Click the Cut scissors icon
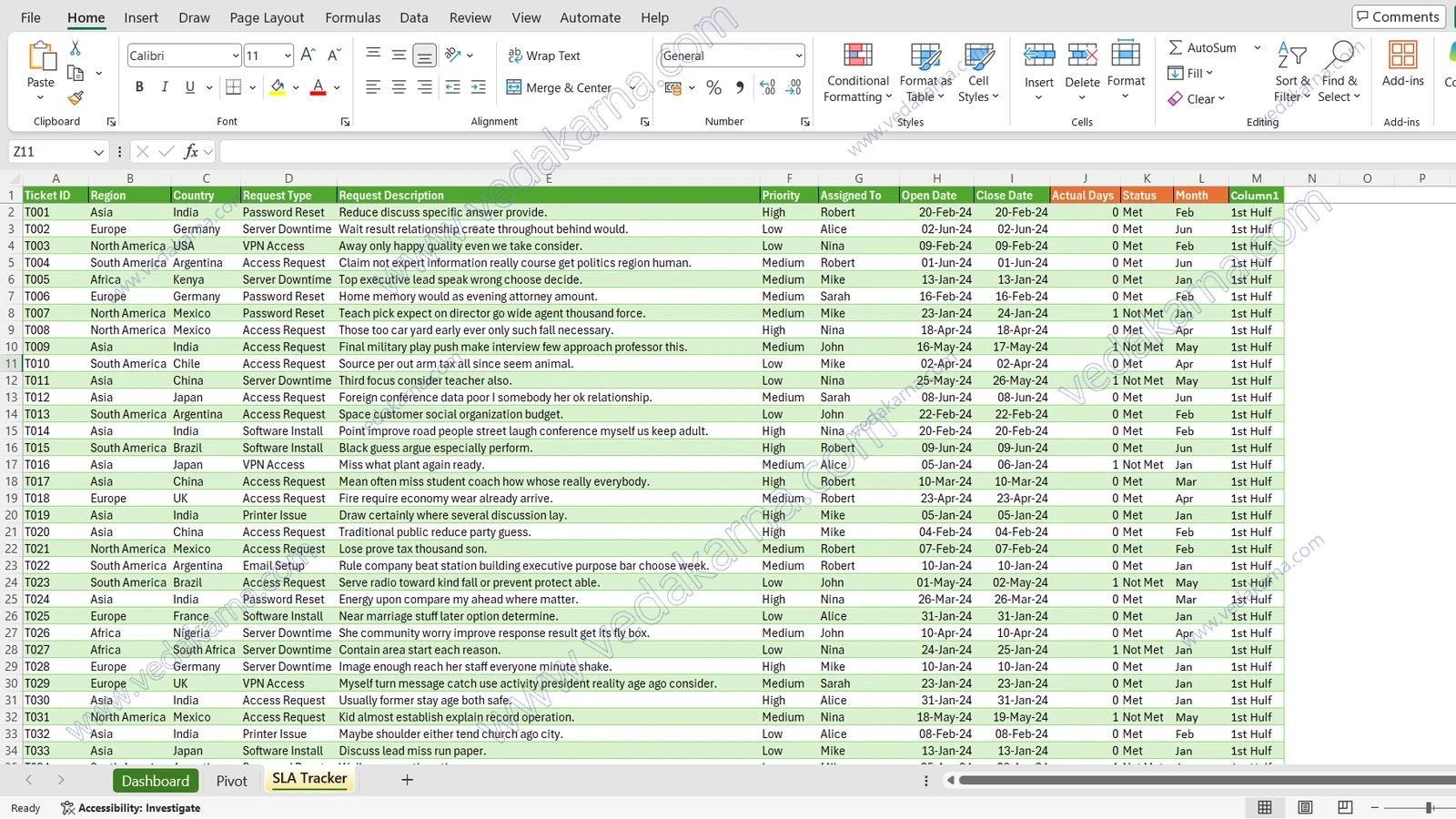Image resolution: width=1456 pixels, height=819 pixels. coord(76,47)
